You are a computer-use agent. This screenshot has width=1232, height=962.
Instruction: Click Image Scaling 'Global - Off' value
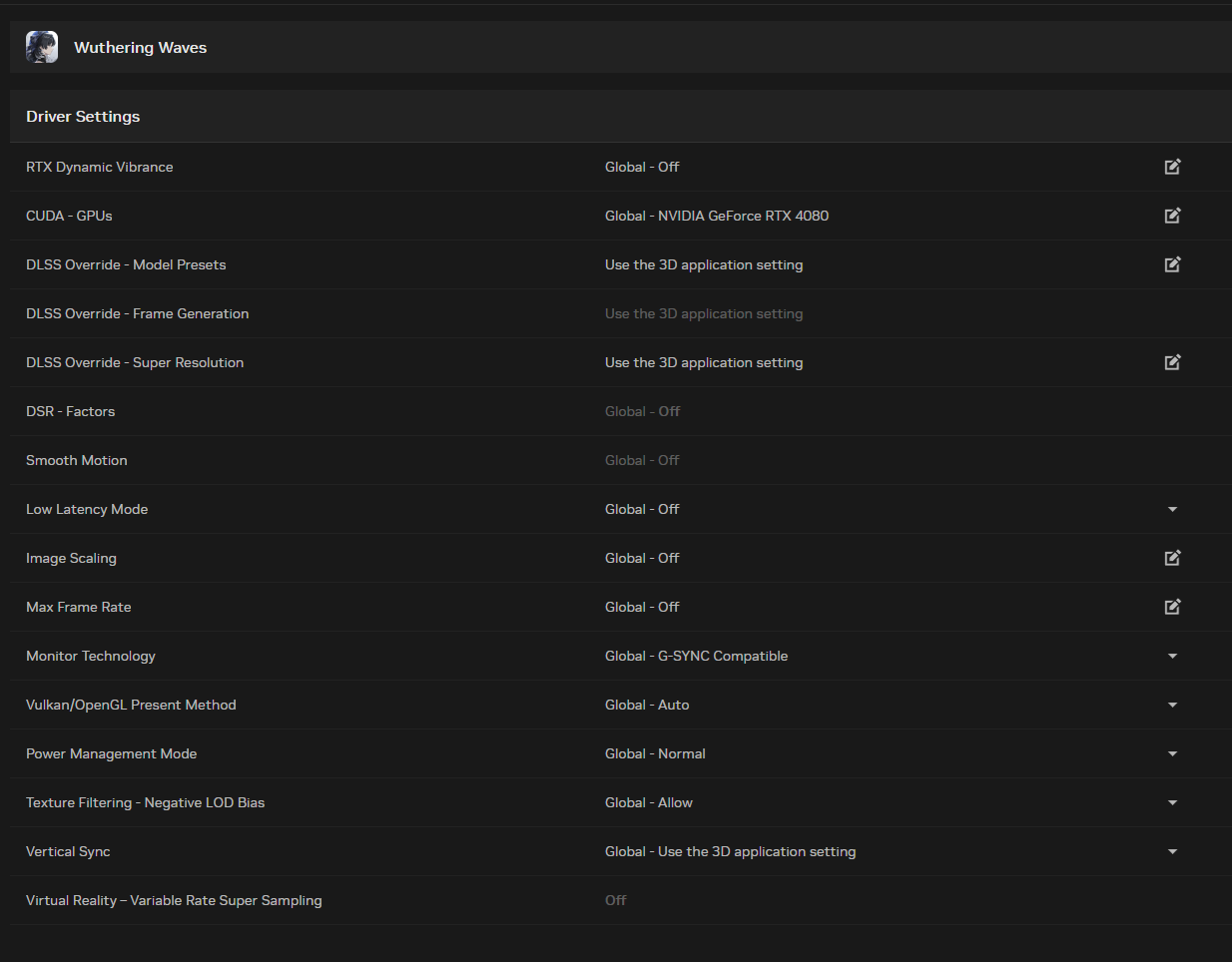click(x=642, y=558)
